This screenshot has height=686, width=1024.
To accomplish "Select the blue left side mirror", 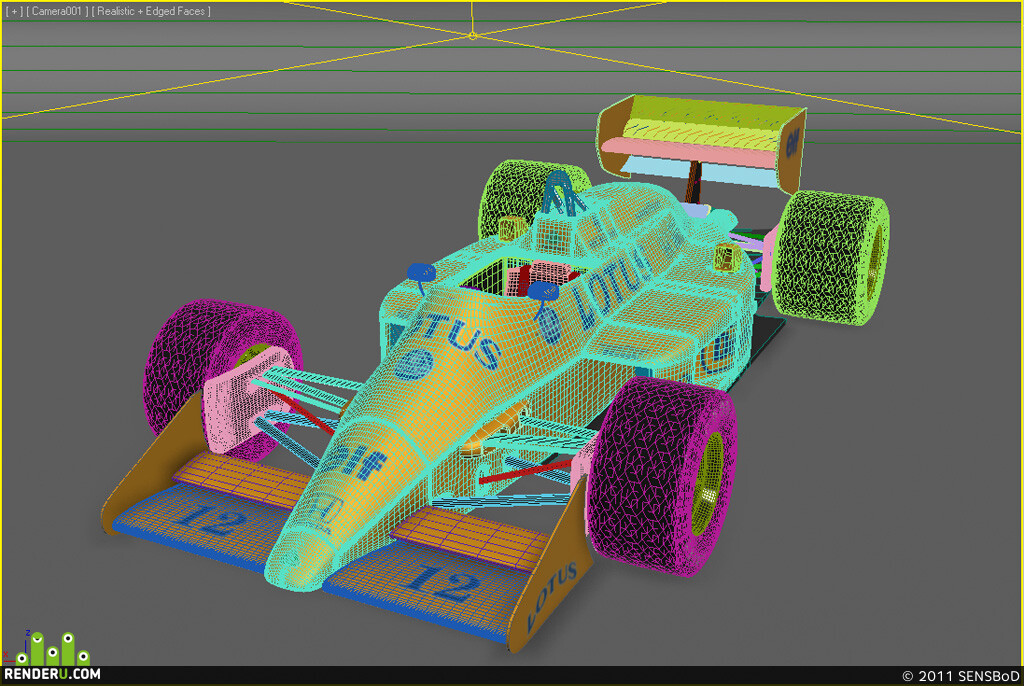I will [x=421, y=272].
